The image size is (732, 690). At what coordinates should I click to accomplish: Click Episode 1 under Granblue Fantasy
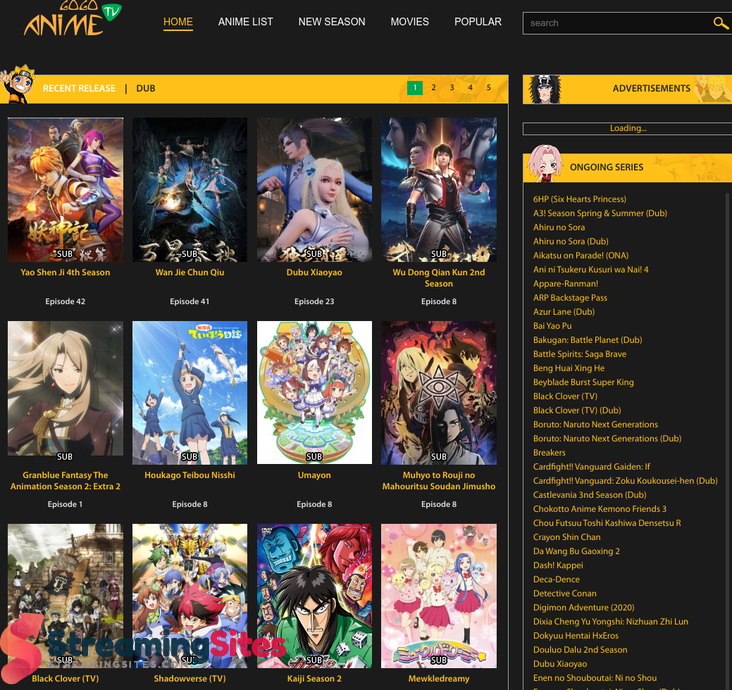coord(65,505)
